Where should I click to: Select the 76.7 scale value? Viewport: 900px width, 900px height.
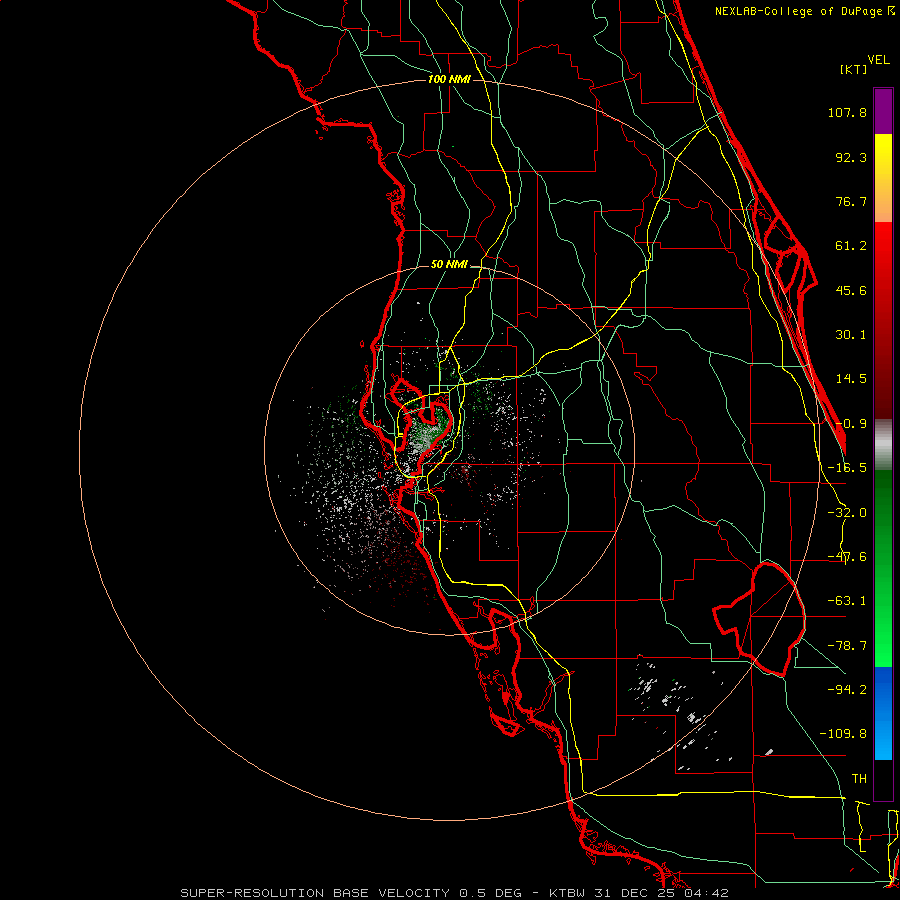pos(851,201)
